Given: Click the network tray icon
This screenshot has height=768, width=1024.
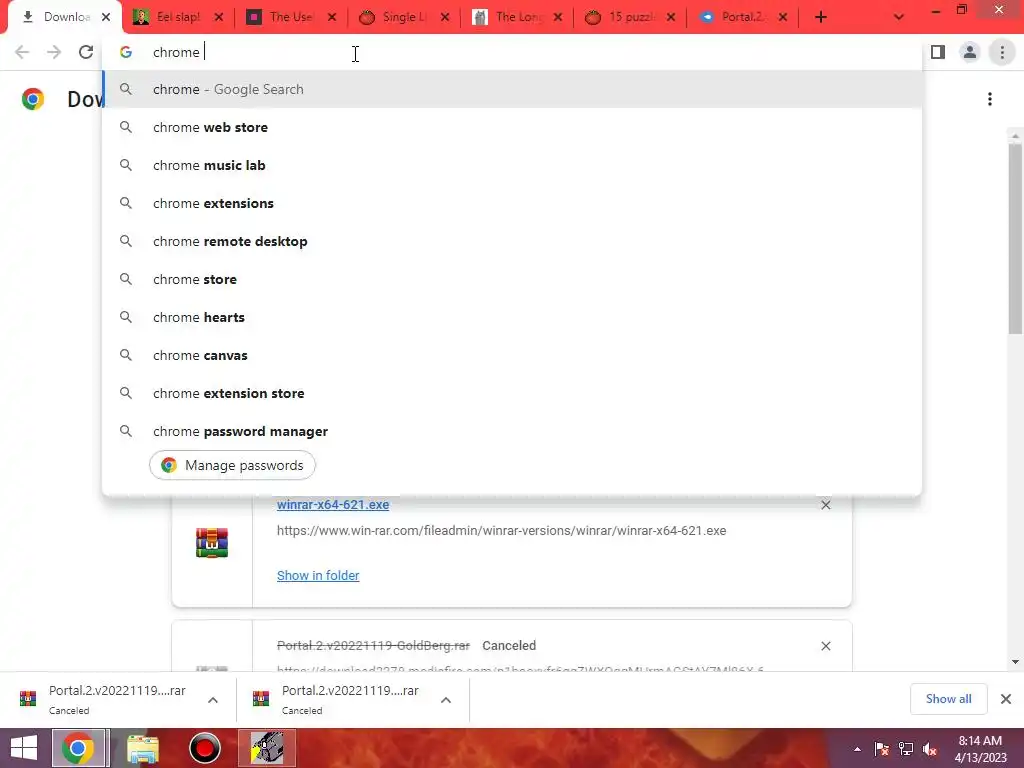Looking at the screenshot, I should click(x=906, y=749).
